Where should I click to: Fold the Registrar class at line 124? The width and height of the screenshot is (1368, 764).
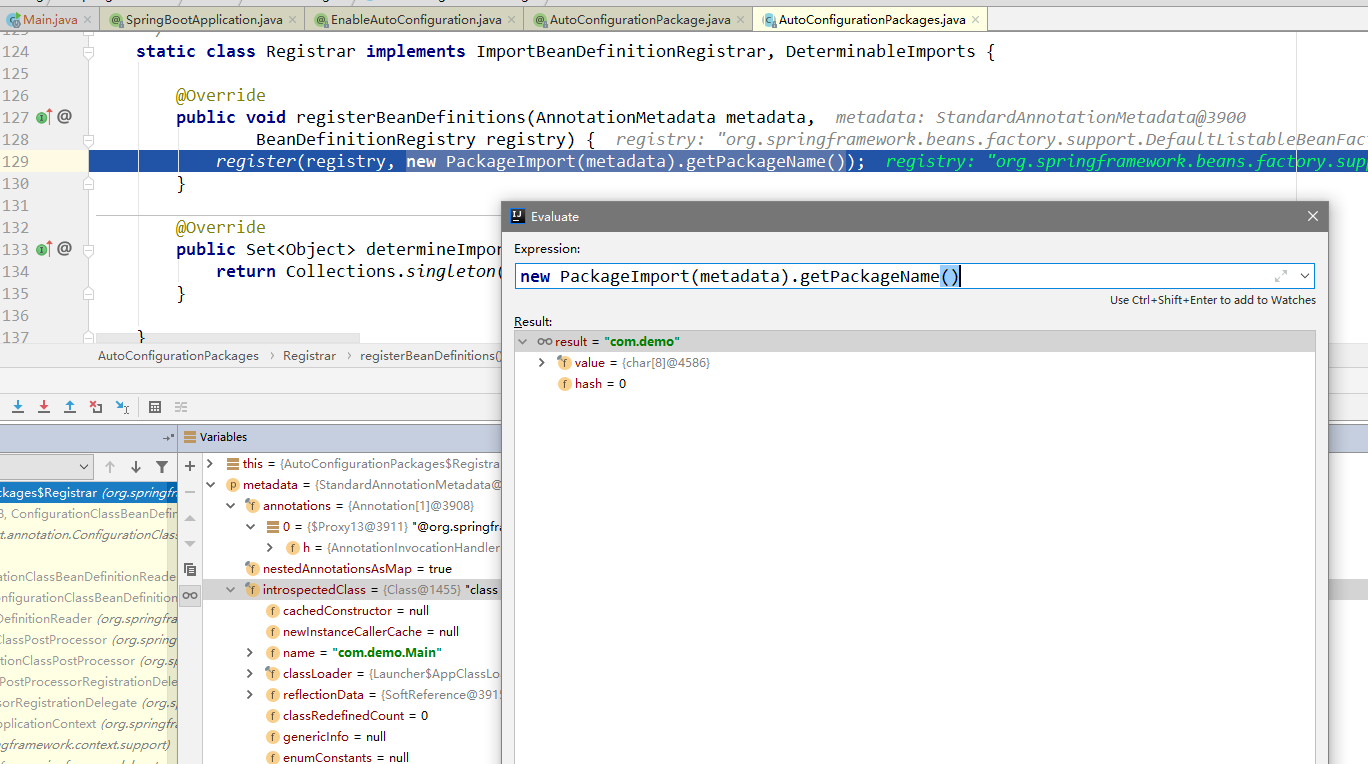click(88, 52)
